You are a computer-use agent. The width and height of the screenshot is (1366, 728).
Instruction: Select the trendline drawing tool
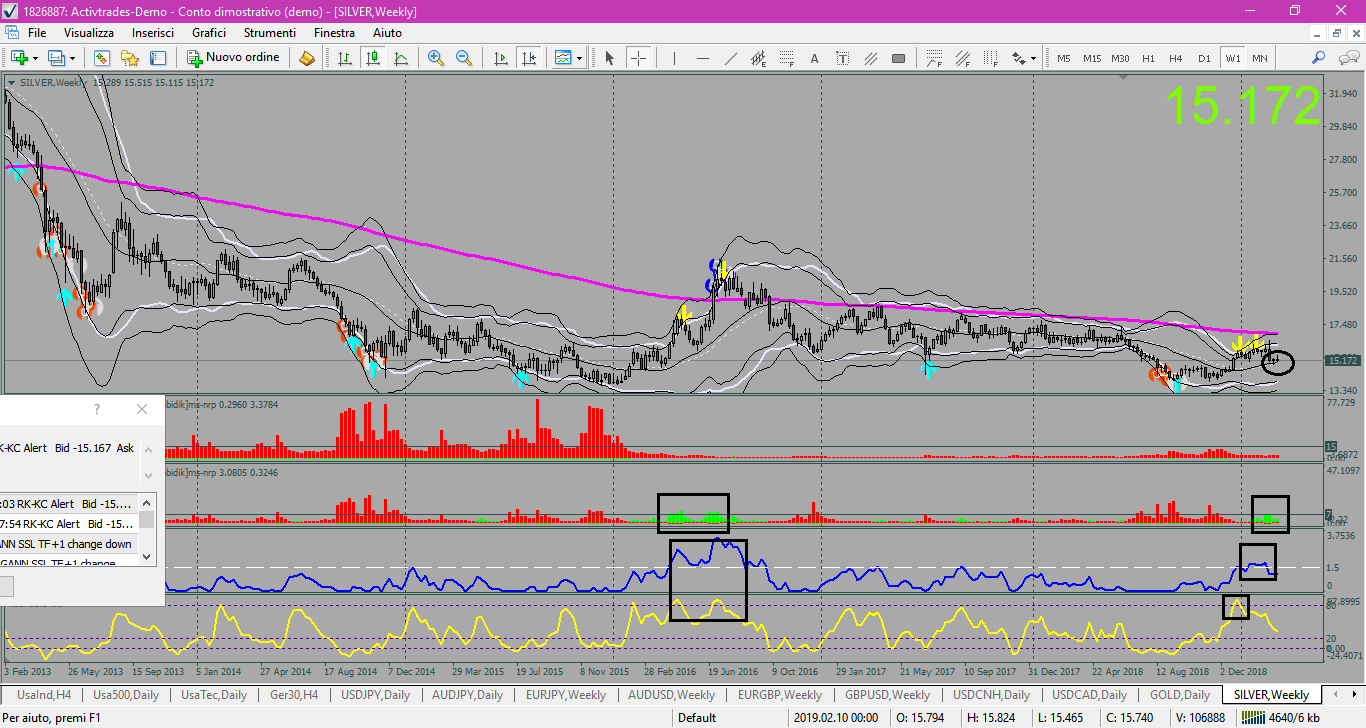[731, 58]
